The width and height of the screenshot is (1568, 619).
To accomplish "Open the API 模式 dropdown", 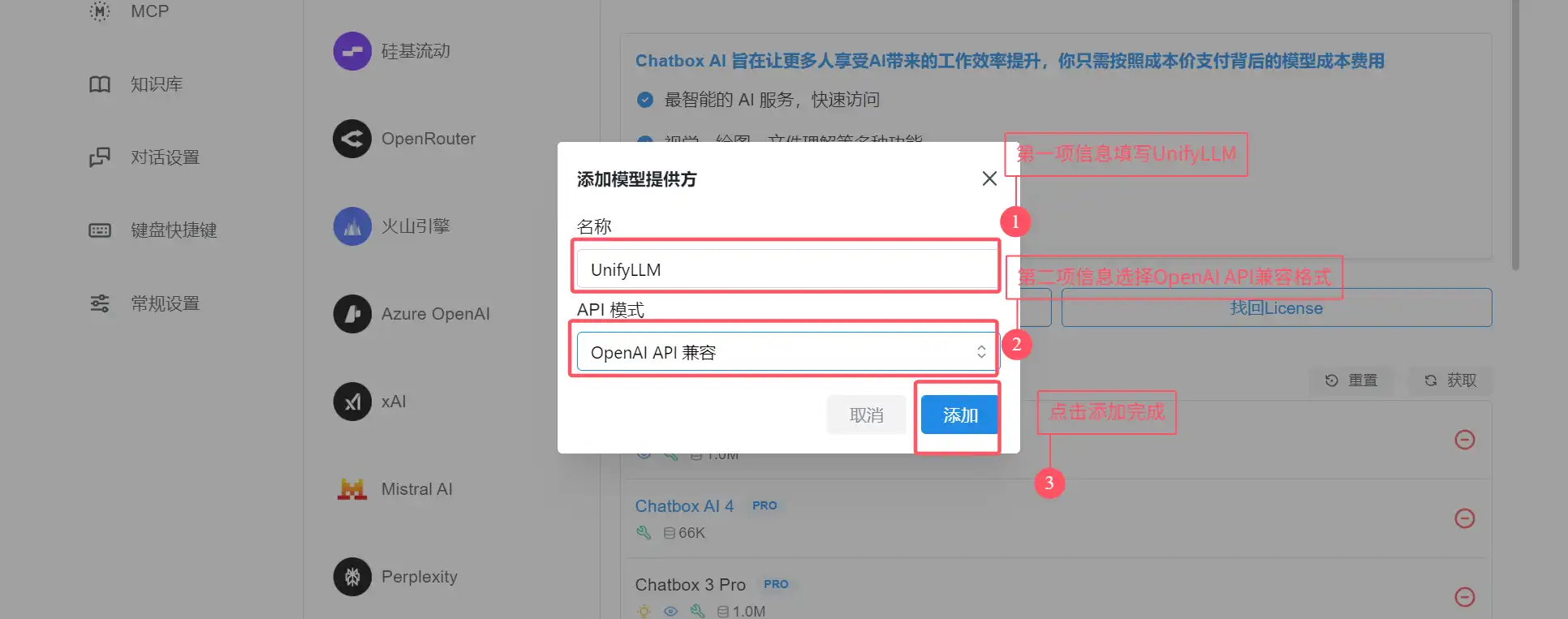I will (x=786, y=352).
